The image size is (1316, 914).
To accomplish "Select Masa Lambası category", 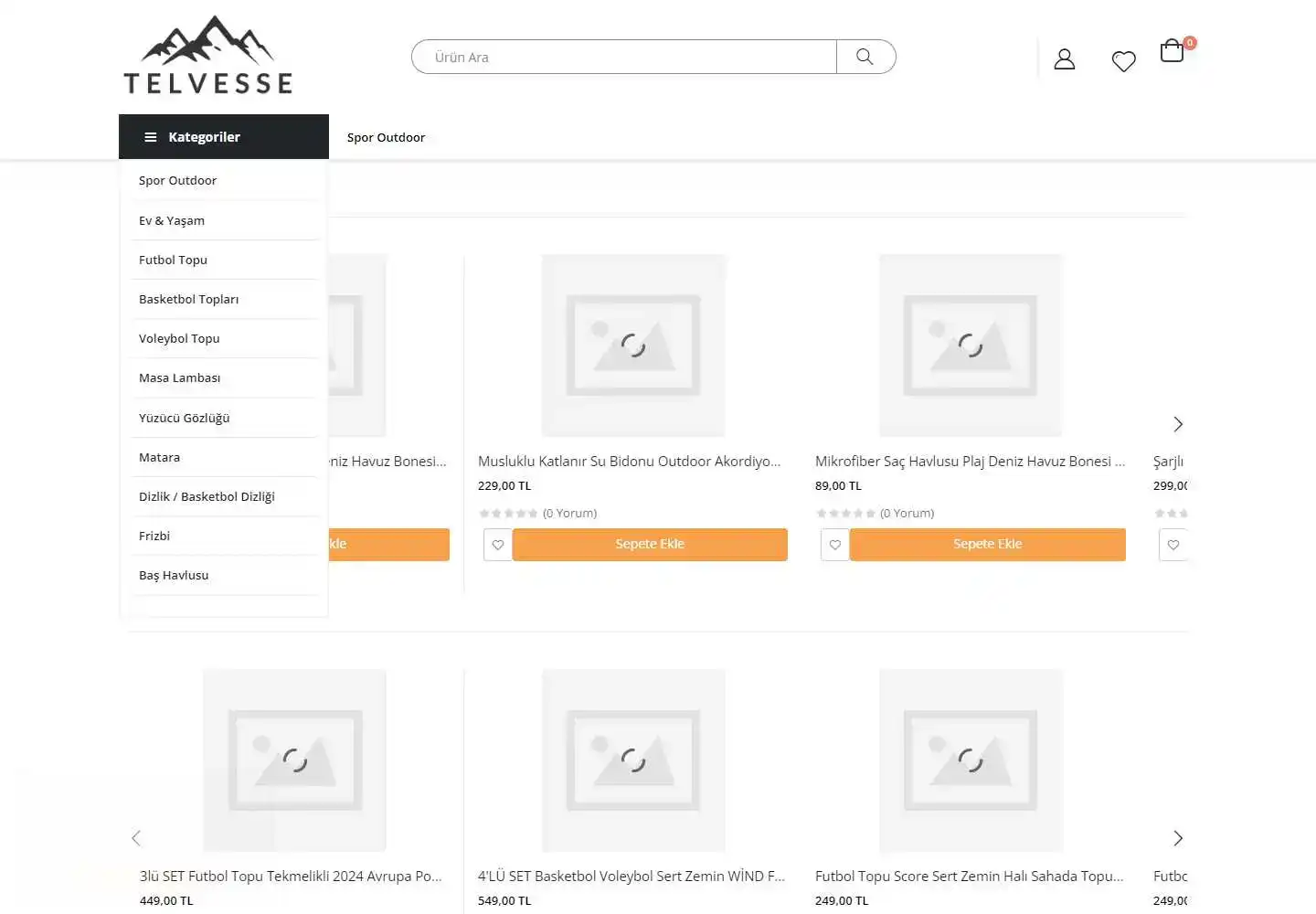I will coord(224,377).
